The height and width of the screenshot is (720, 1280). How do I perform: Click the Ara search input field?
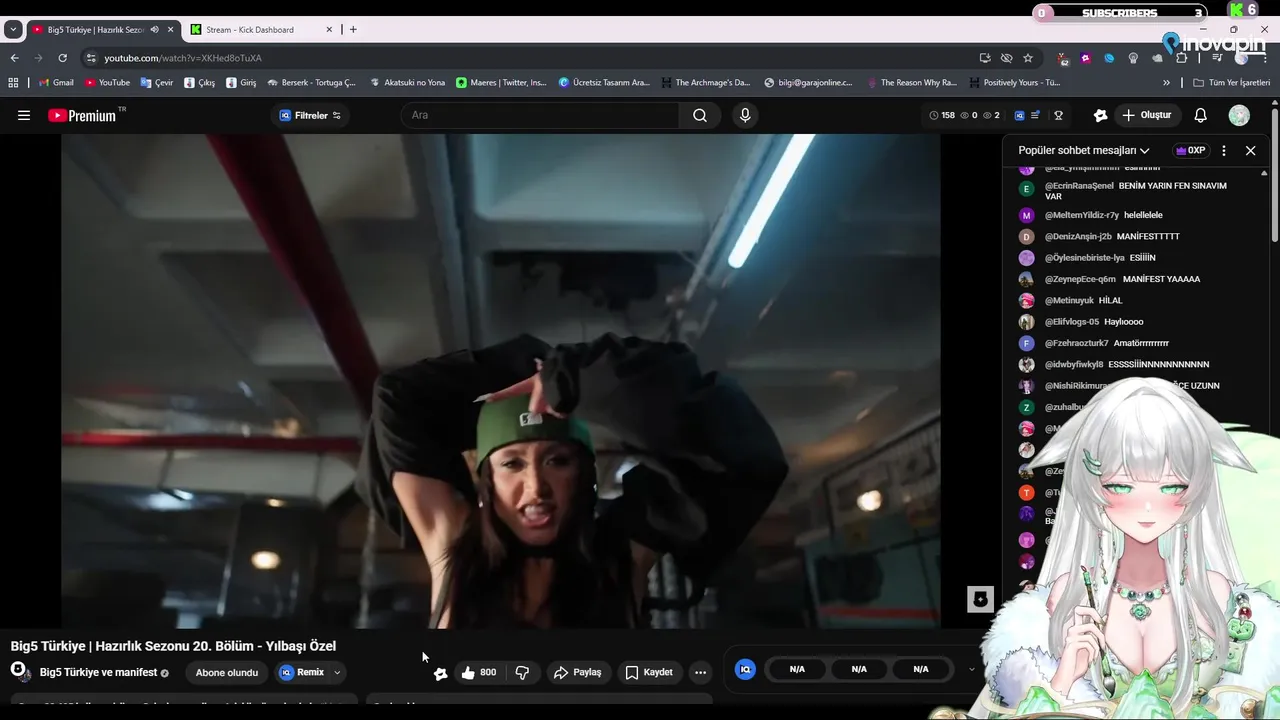pyautogui.click(x=540, y=115)
